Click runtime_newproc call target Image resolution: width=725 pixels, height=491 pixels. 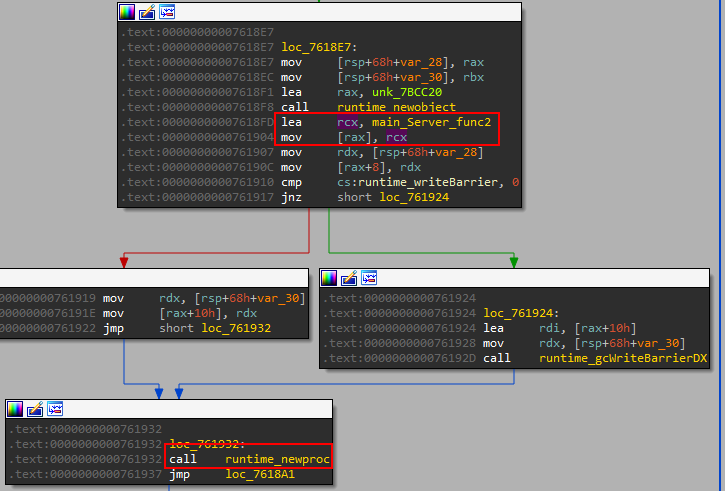tap(277, 459)
